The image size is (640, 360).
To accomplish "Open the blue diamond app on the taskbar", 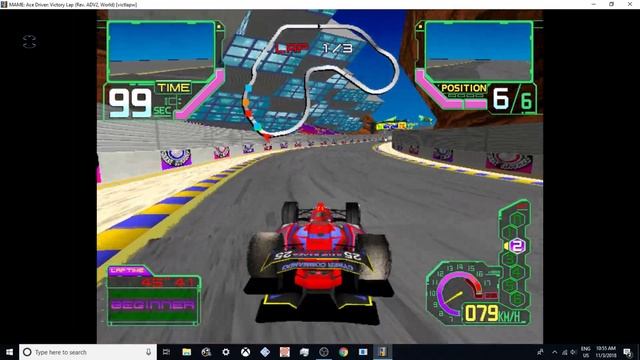I will (x=265, y=352).
